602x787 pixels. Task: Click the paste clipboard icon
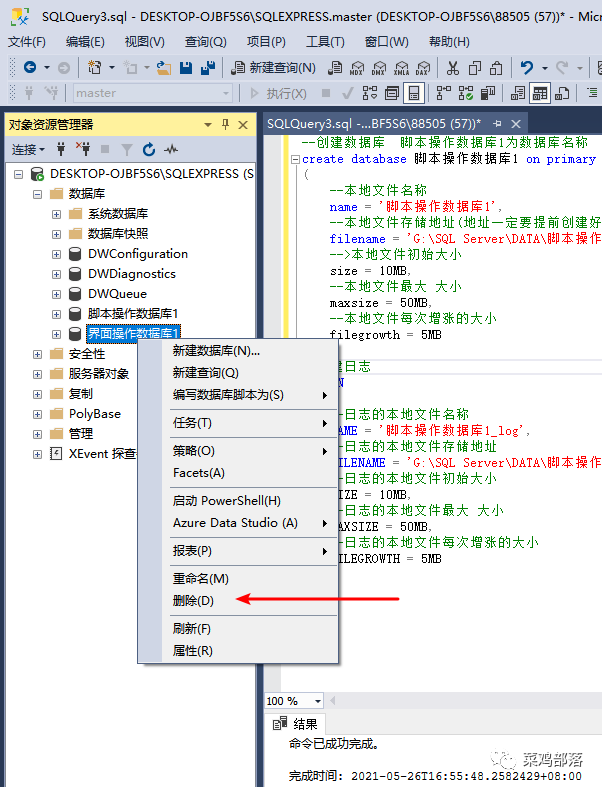tap(496, 68)
